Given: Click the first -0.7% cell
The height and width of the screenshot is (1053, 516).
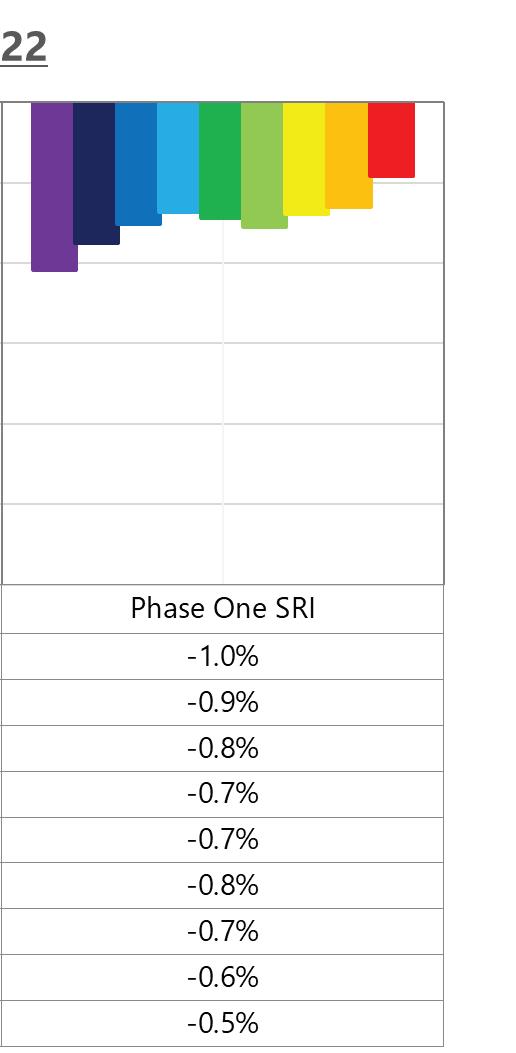Looking at the screenshot, I should (222, 794).
